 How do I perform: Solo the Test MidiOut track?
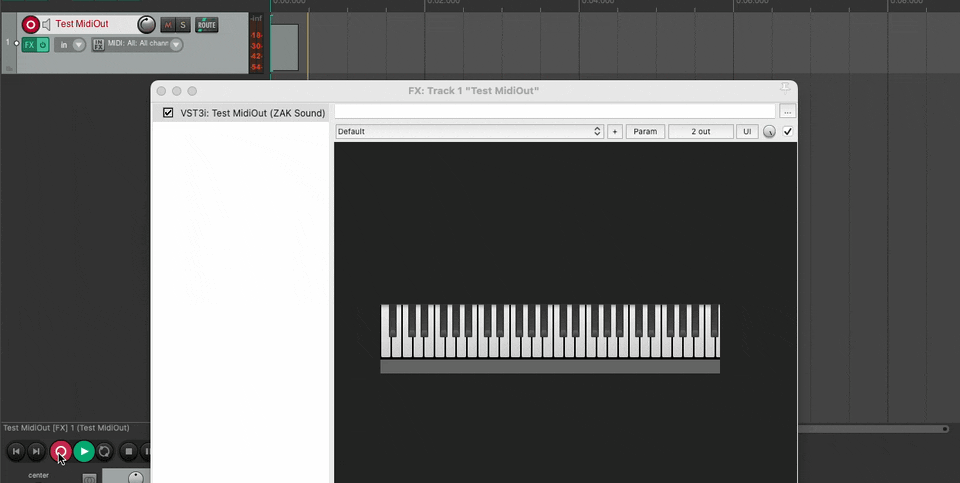(x=182, y=25)
